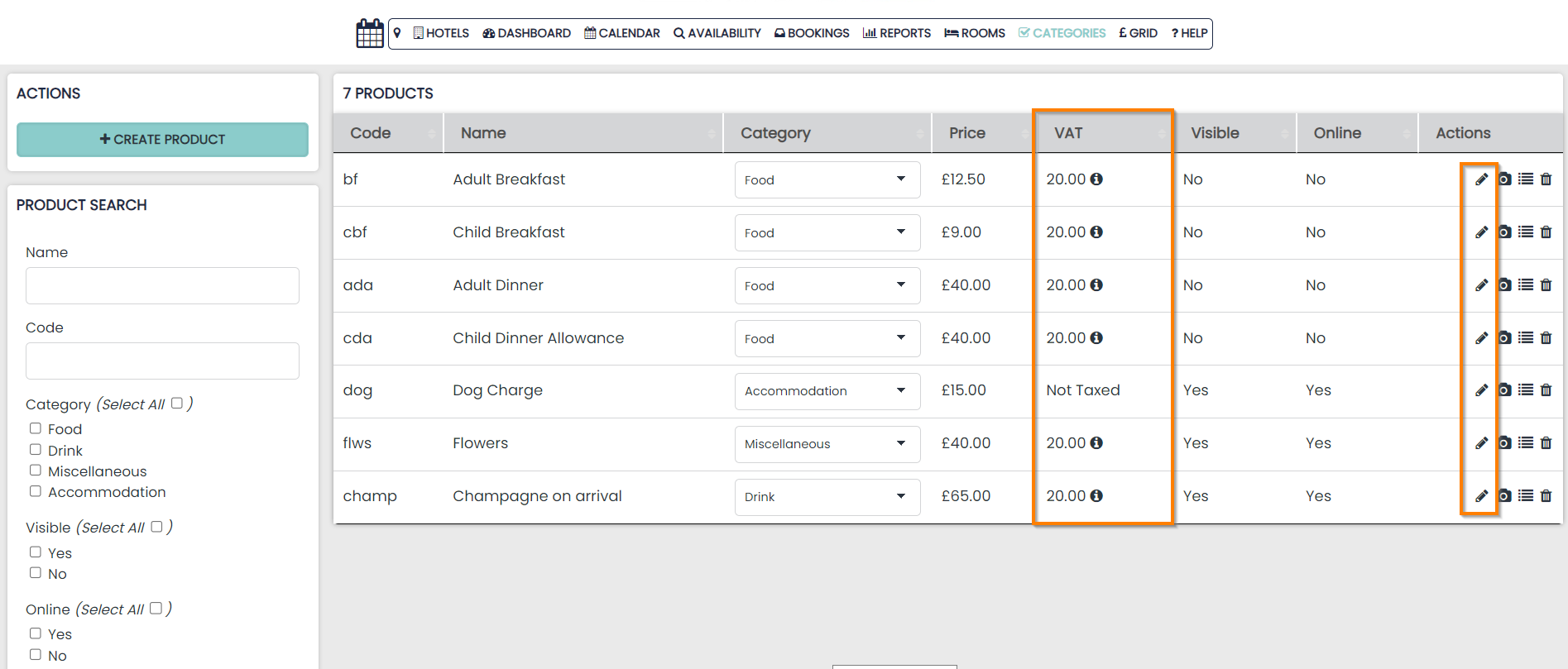Open the category dropdown for Champagne on arrival
The height and width of the screenshot is (669, 1568).
pos(827,497)
